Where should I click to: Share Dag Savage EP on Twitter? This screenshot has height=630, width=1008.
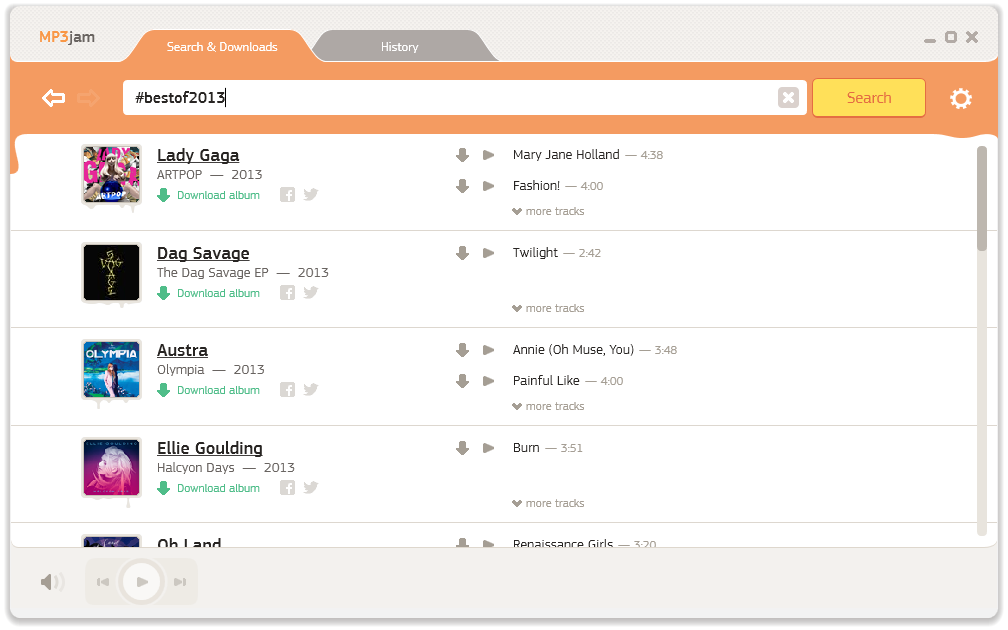pyautogui.click(x=311, y=292)
